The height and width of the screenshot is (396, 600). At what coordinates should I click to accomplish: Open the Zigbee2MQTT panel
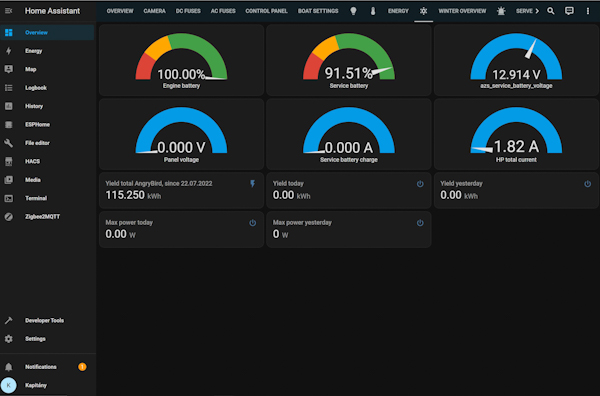[x=47, y=217]
